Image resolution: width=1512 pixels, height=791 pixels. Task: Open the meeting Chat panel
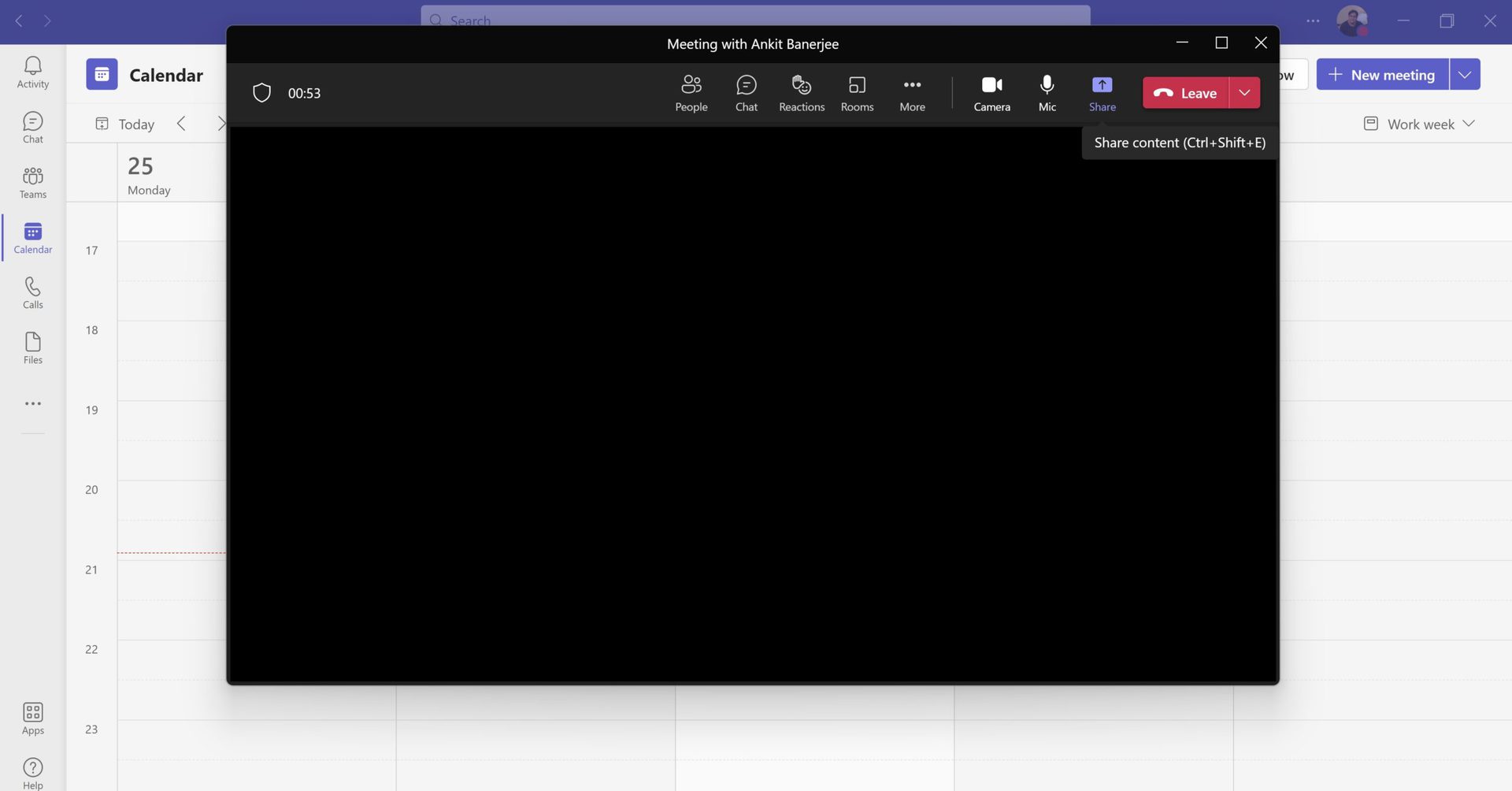(746, 93)
